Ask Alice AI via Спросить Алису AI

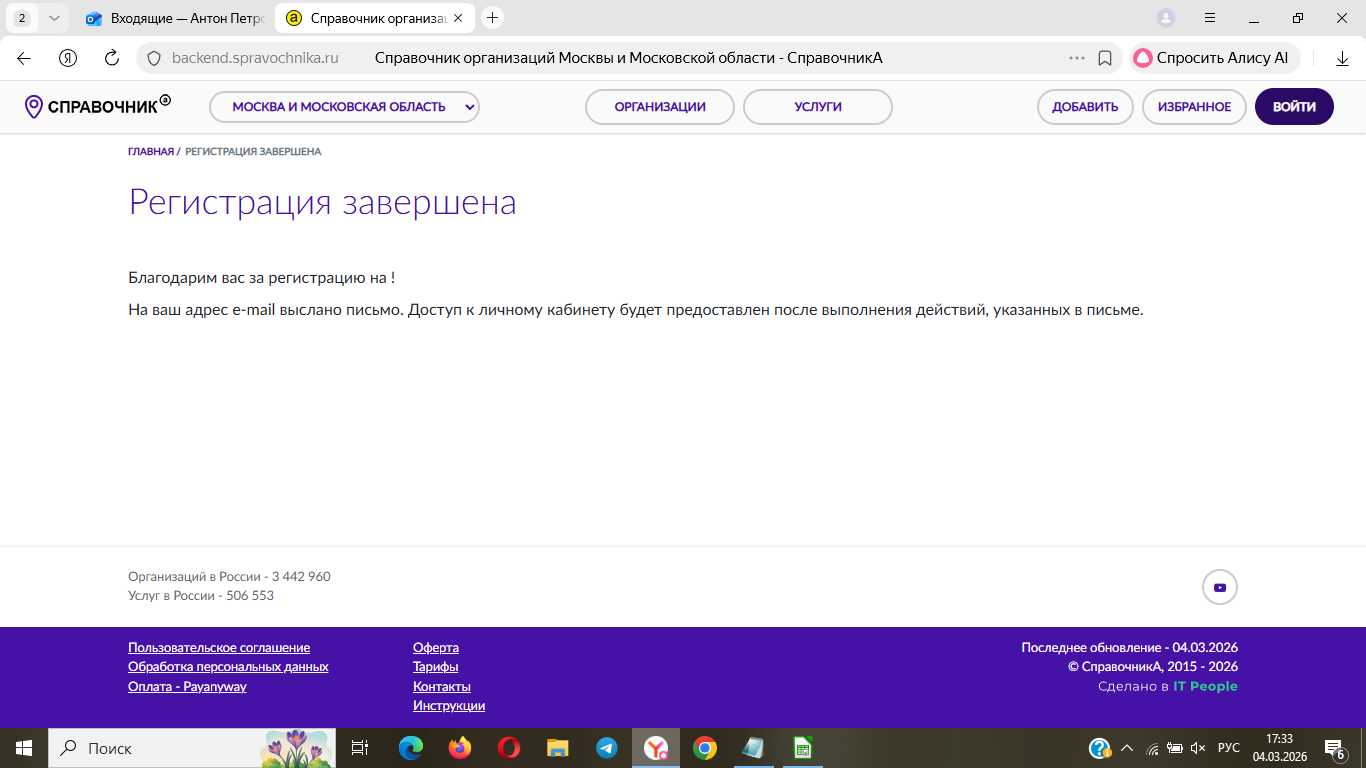point(1215,58)
